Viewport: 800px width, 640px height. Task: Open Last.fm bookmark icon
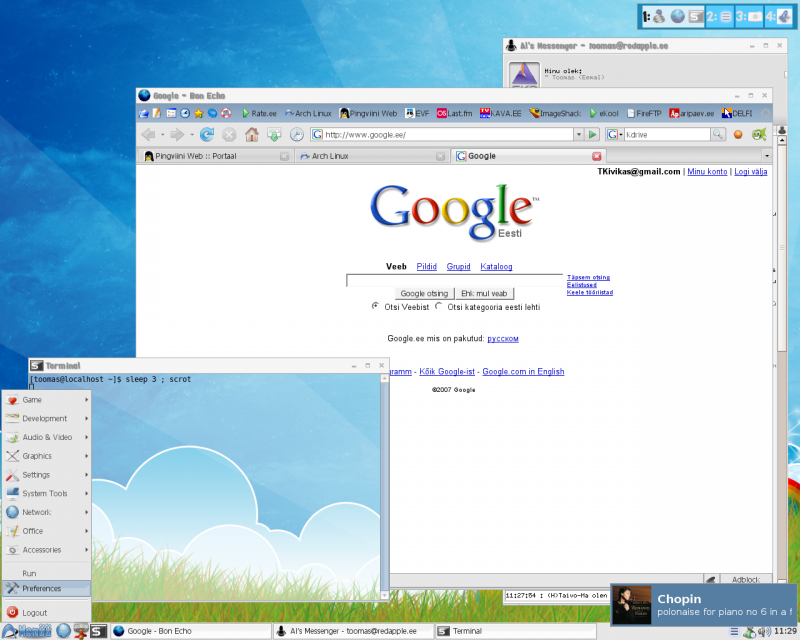442,113
